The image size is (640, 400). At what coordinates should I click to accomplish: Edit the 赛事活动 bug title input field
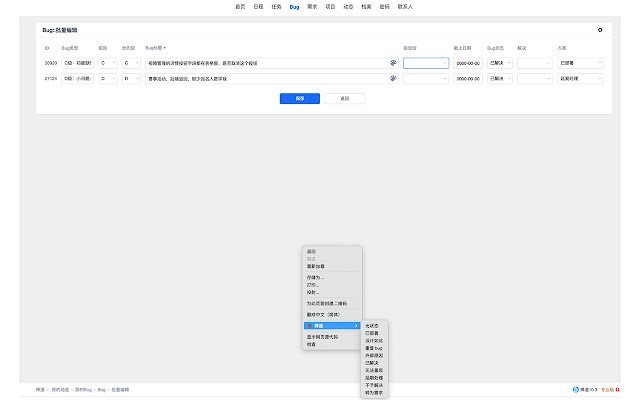266,78
